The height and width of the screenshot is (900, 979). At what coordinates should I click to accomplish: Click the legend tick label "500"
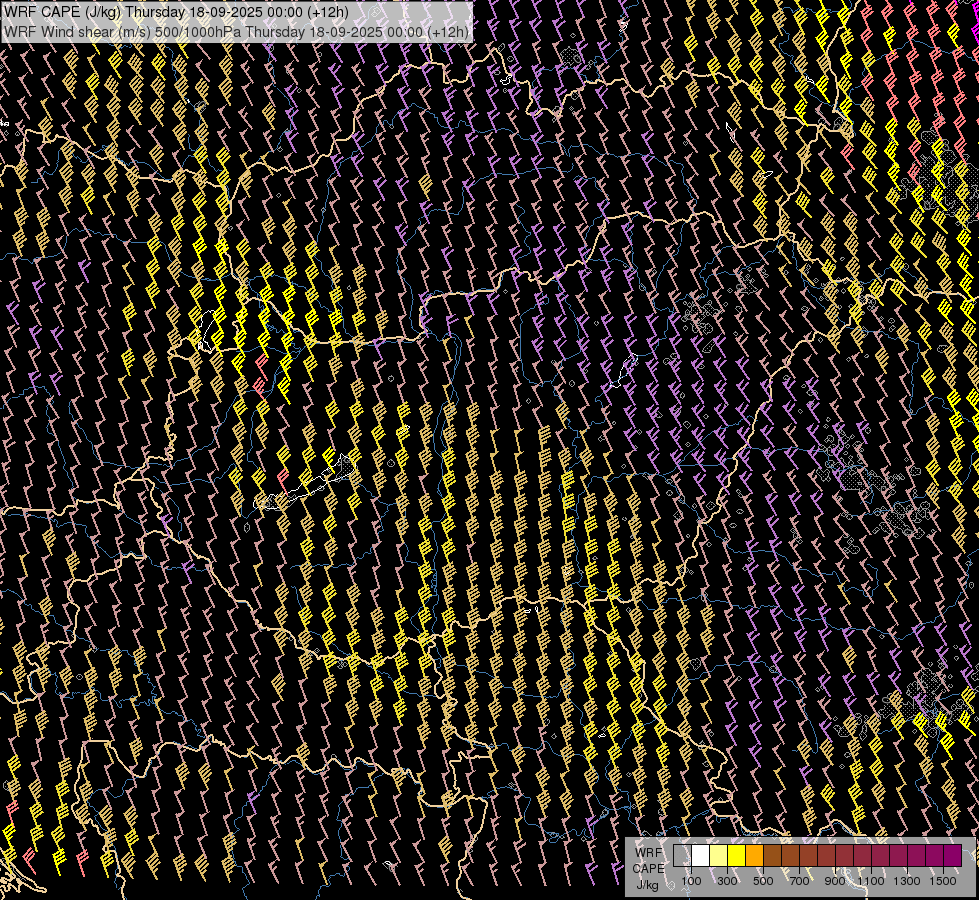pos(763,881)
